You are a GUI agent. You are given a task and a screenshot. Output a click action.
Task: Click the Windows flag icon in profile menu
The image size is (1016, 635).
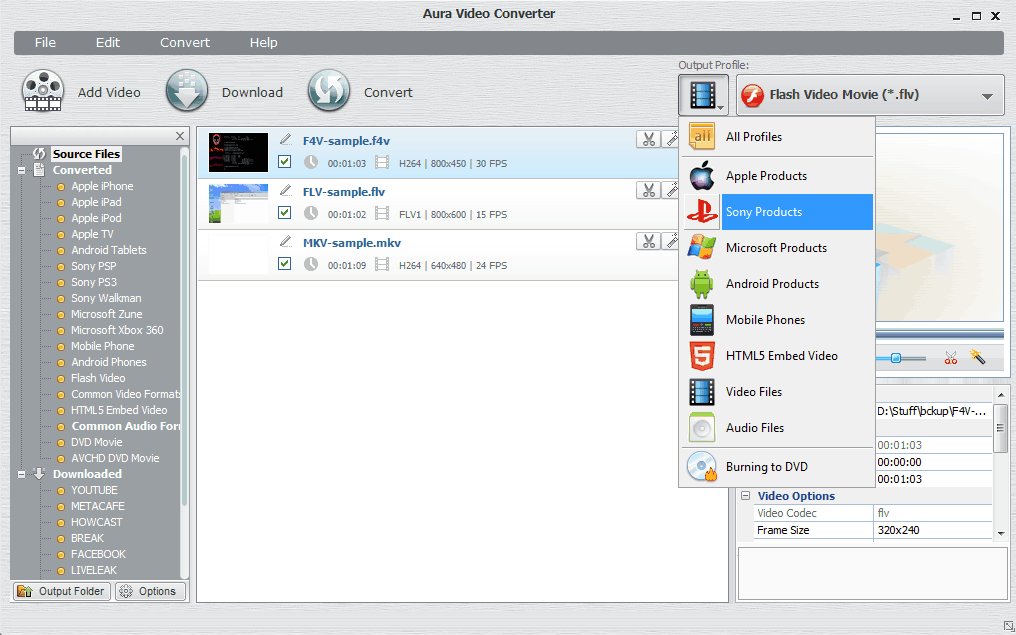(702, 248)
